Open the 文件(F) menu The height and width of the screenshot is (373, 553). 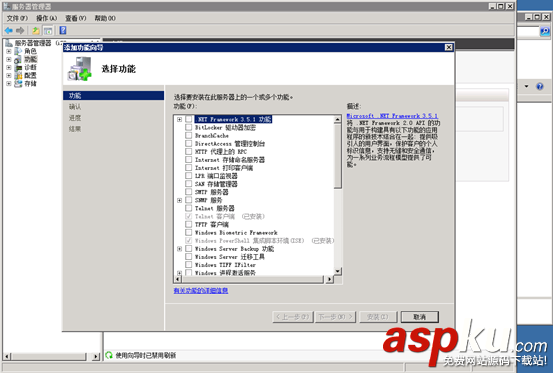tap(17, 18)
